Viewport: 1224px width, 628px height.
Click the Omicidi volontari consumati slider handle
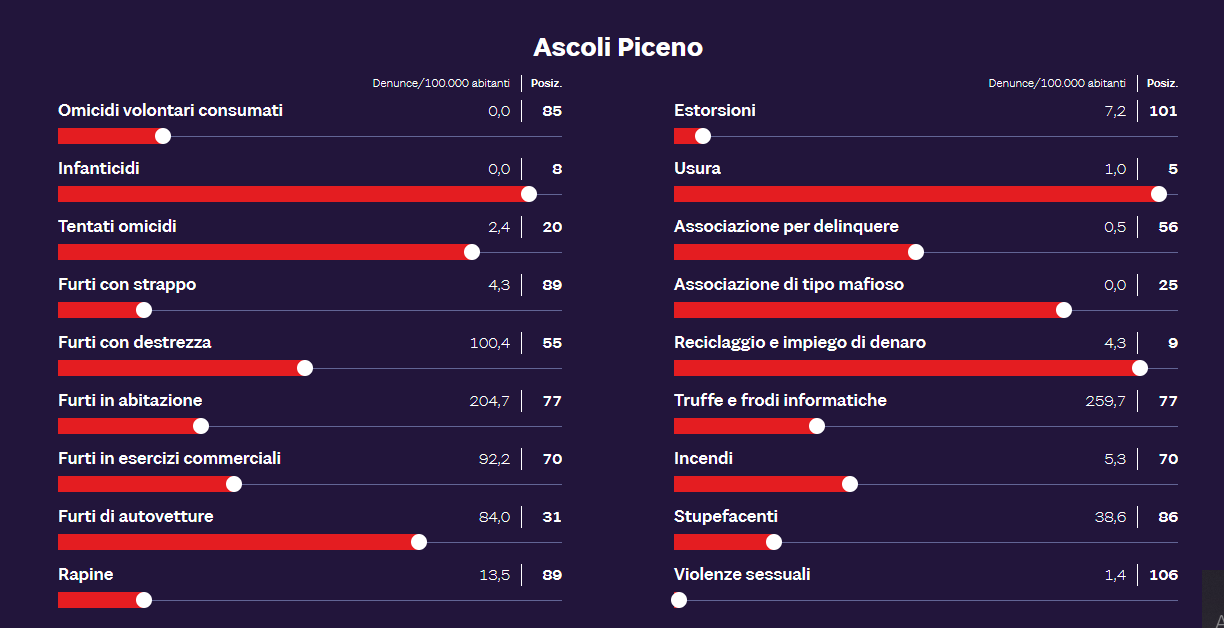pyautogui.click(x=163, y=136)
